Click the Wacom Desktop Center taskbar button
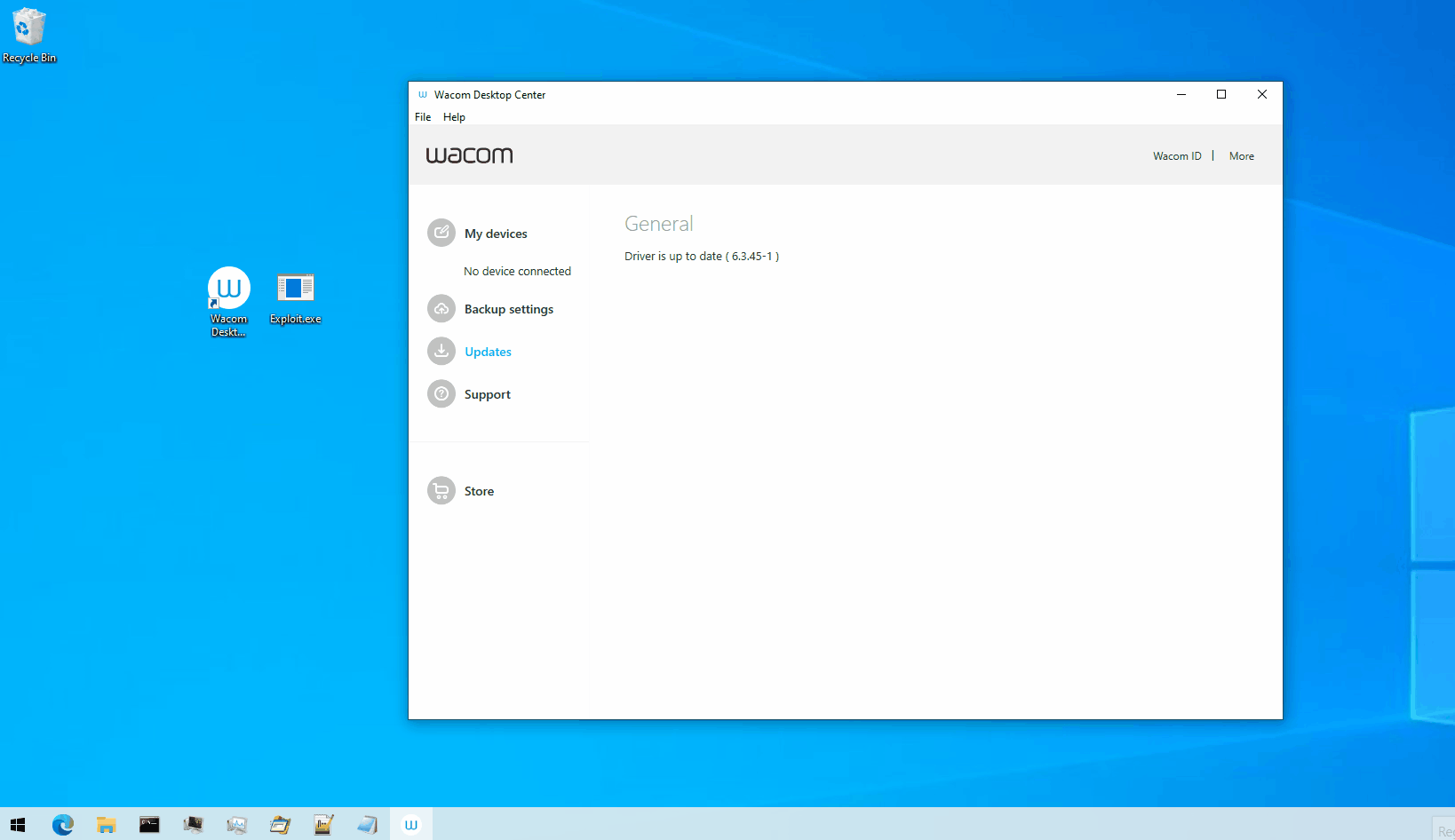This screenshot has height=840, width=1455. coord(410,825)
